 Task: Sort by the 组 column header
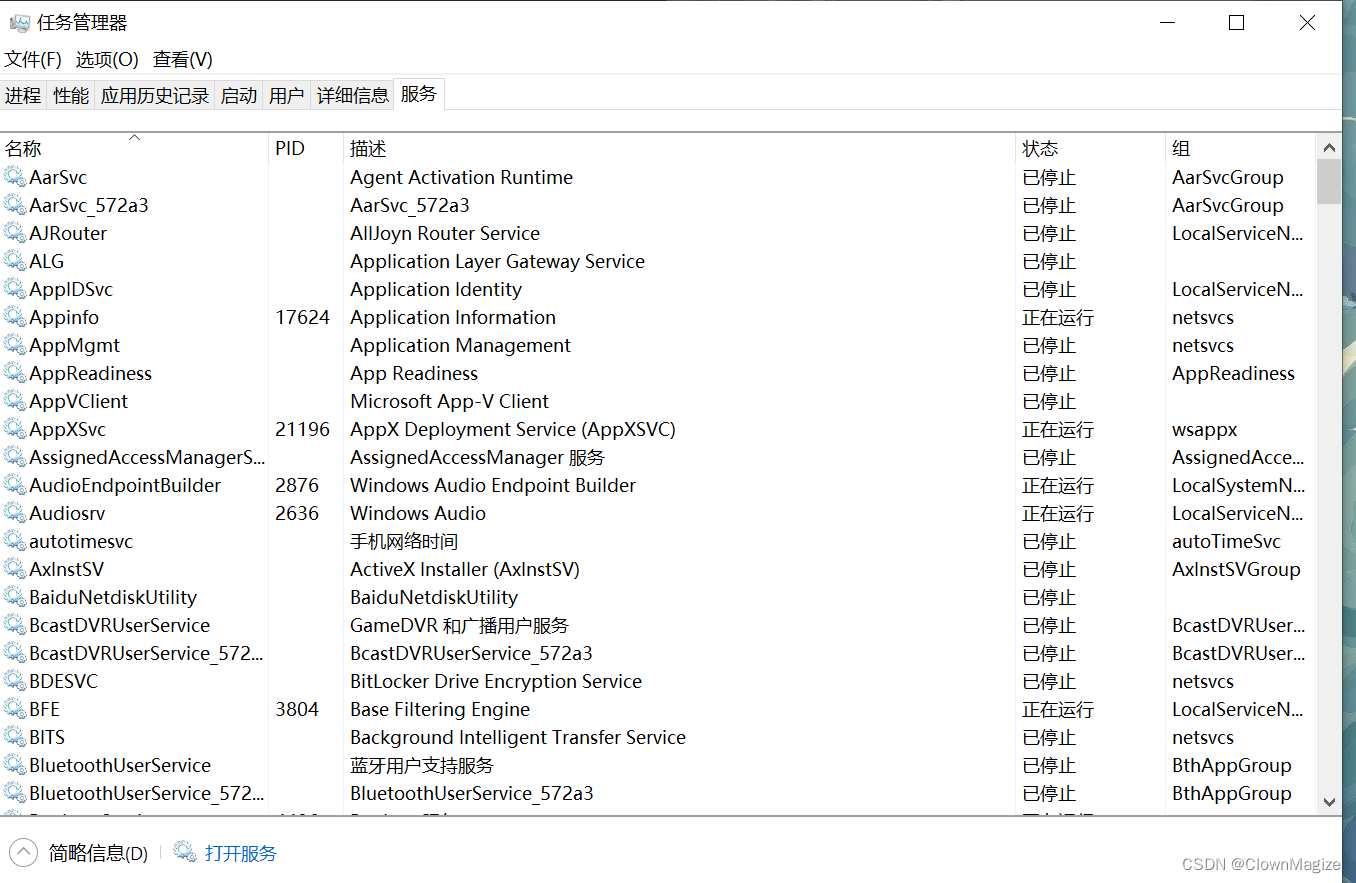(x=1240, y=148)
